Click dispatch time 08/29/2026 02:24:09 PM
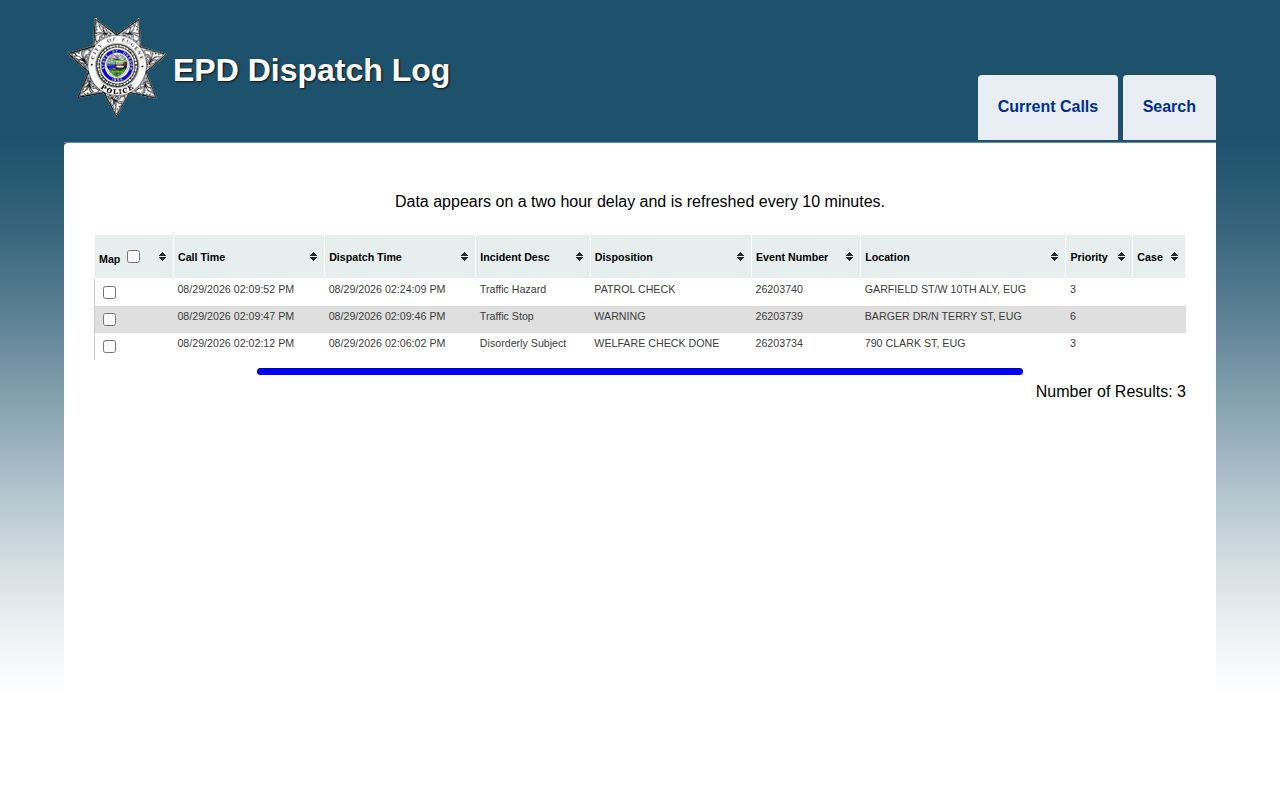Image resolution: width=1280 pixels, height=800 pixels. tap(387, 289)
